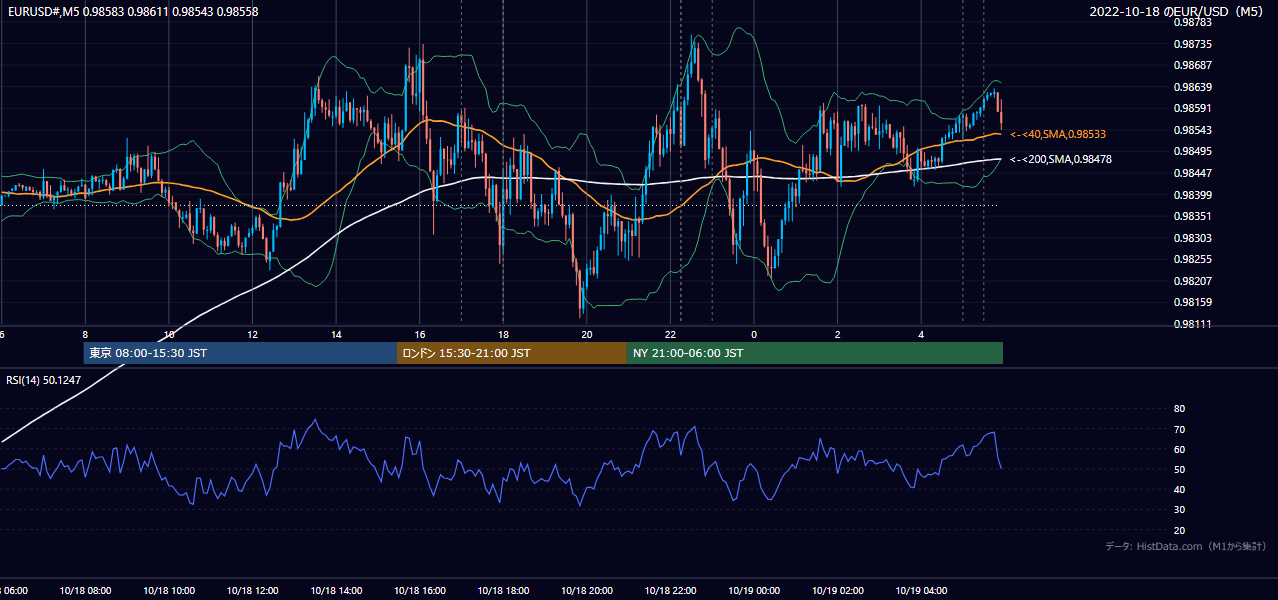Click the 40 SMA 0.98533 label
This screenshot has height=600, width=1278.
1058,134
